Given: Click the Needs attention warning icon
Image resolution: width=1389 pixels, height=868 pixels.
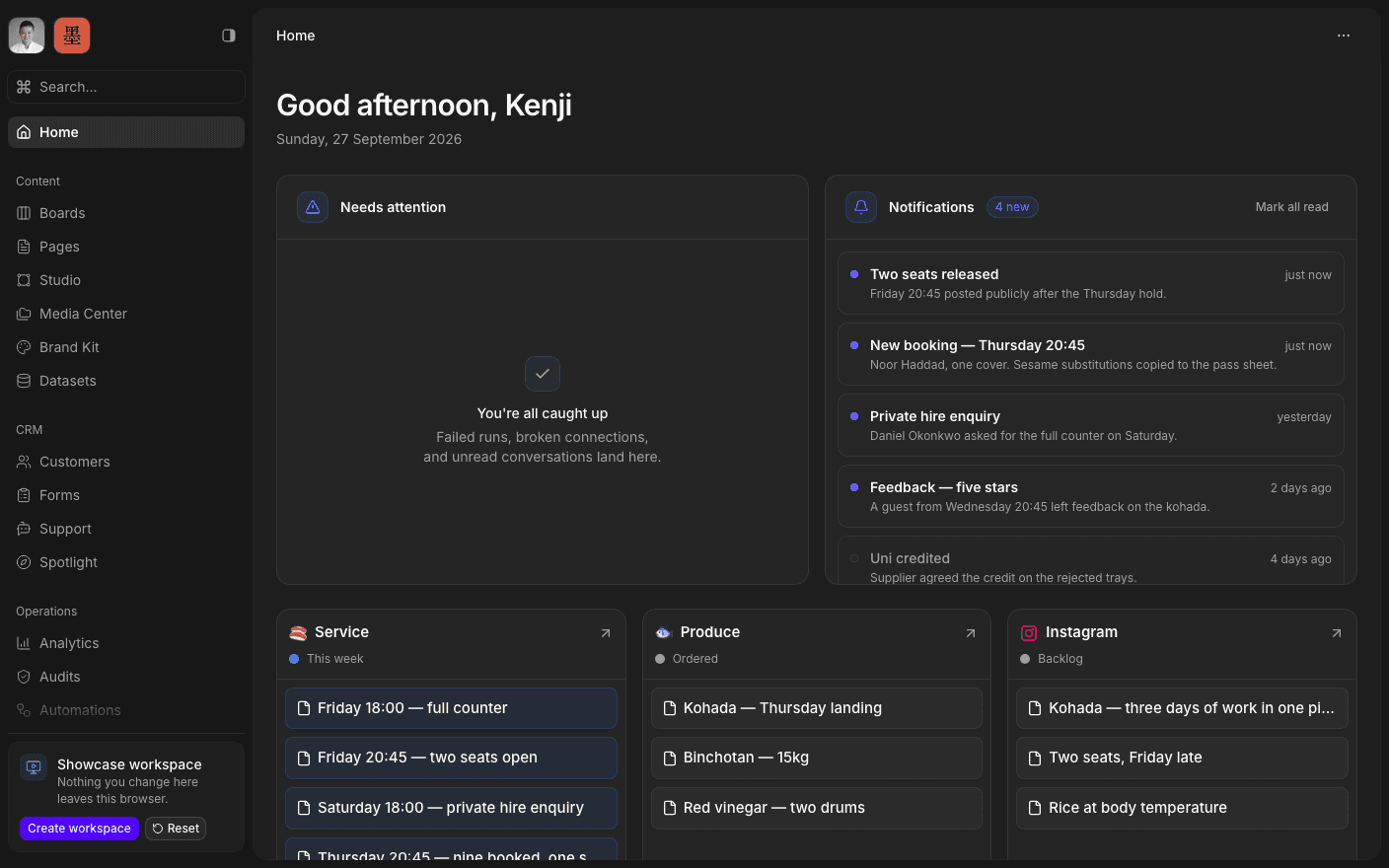Looking at the screenshot, I should tap(313, 207).
